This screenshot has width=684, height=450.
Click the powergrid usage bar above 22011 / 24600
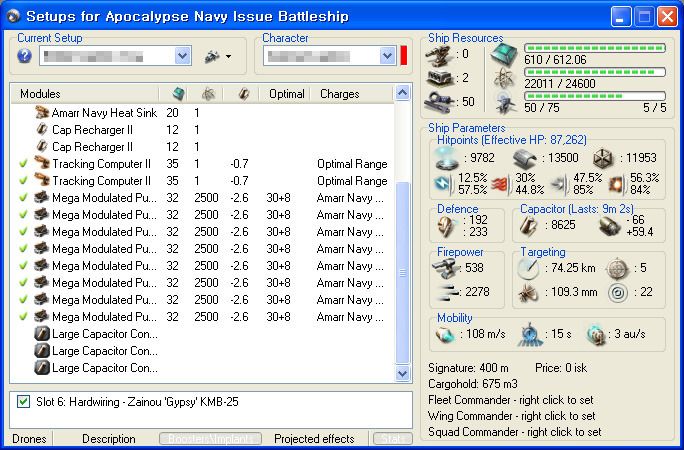pos(595,72)
